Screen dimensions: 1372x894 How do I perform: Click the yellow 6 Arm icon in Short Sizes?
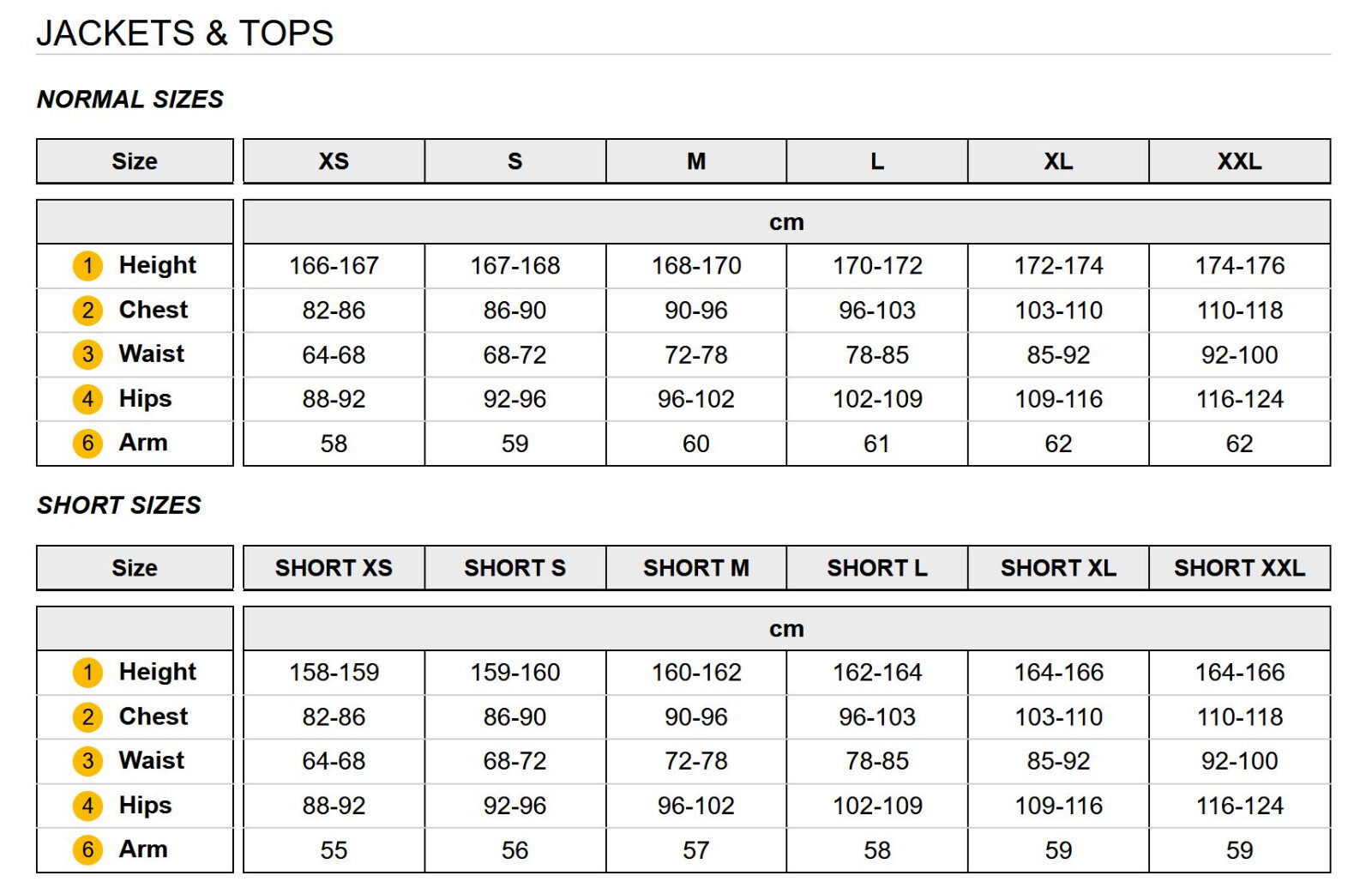[87, 850]
